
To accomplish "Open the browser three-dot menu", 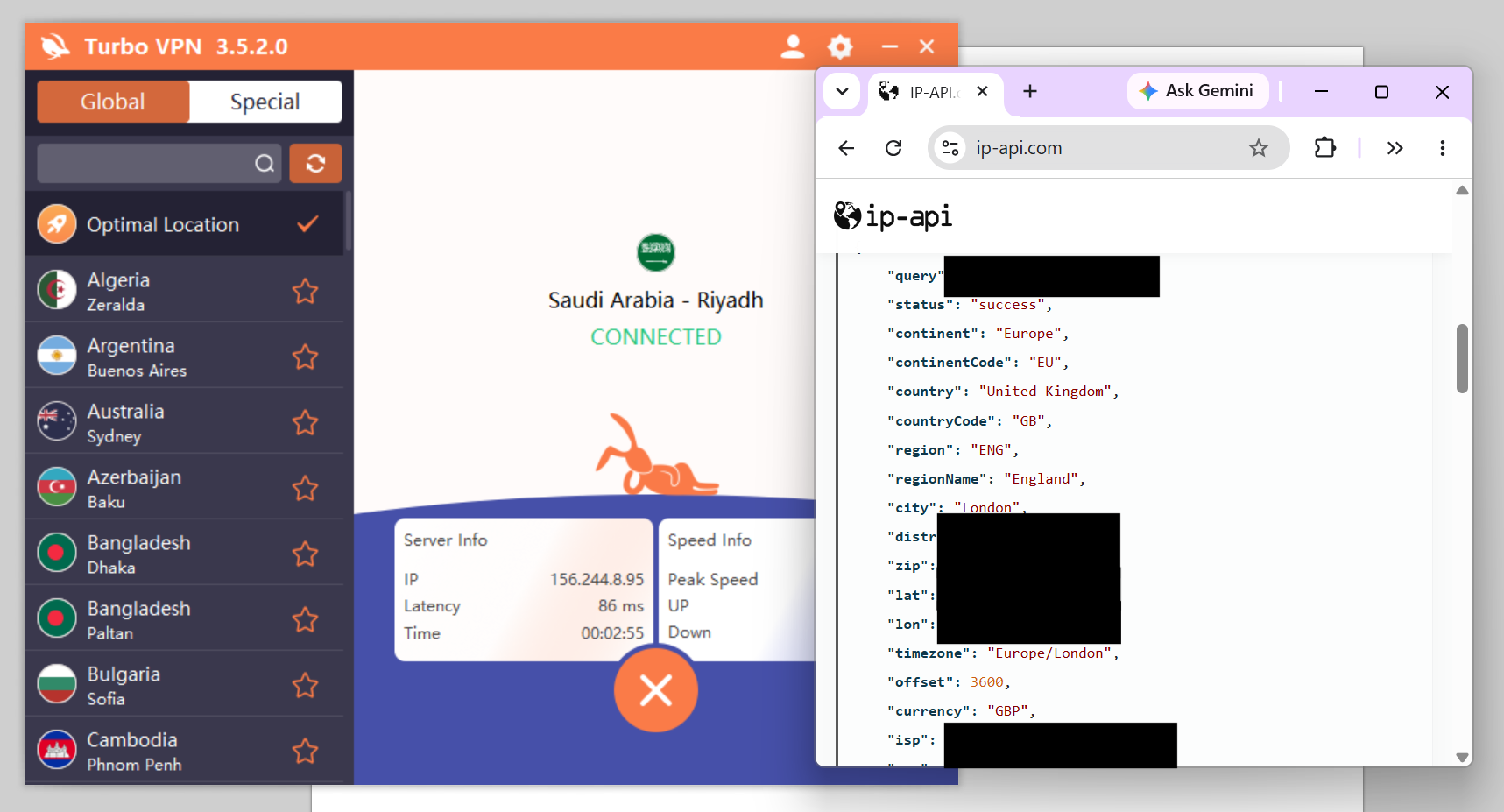I will pyautogui.click(x=1443, y=148).
